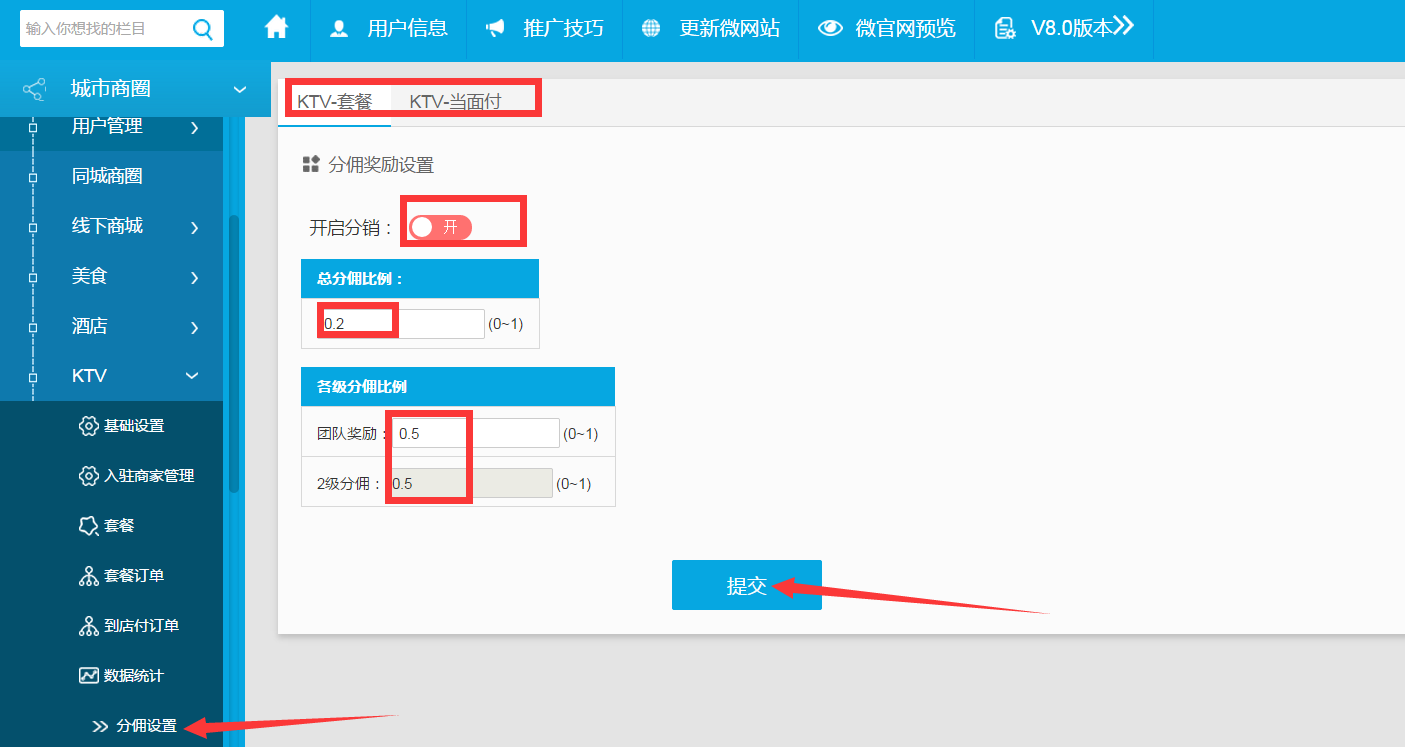Click the search magnifier icon
1405x747 pixels.
203,29
